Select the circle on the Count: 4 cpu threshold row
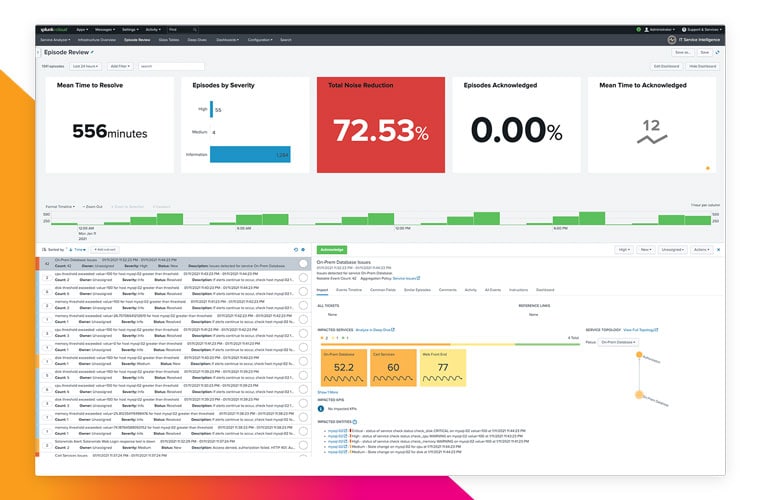Viewport: 760px width, 500px height. tap(303, 389)
